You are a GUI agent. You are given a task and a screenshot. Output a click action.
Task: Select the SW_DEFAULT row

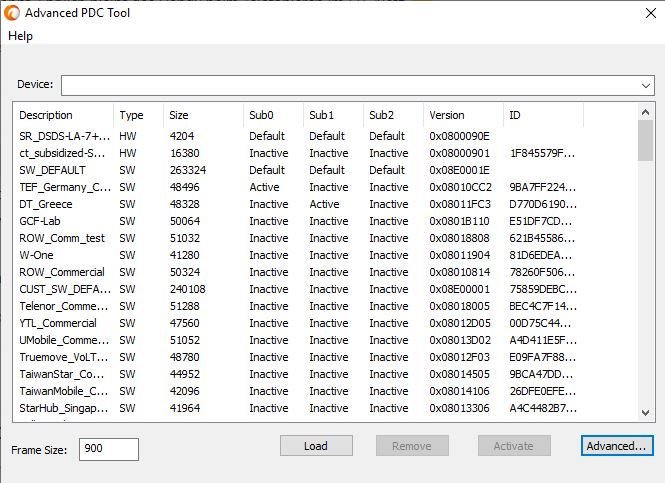point(297,170)
